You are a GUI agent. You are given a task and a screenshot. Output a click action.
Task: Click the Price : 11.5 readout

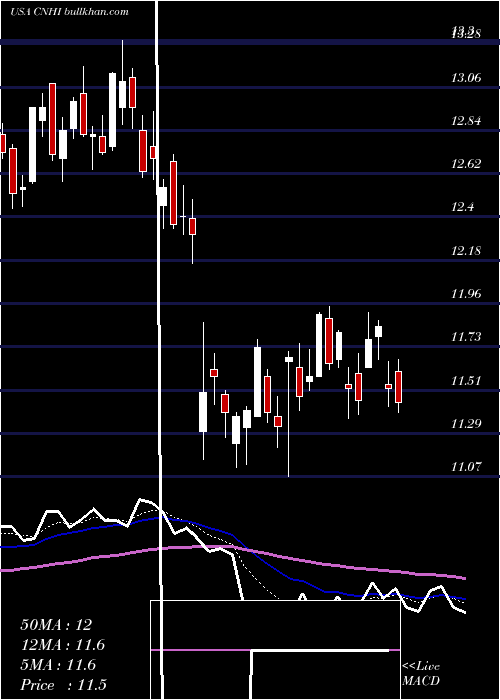click(63, 685)
